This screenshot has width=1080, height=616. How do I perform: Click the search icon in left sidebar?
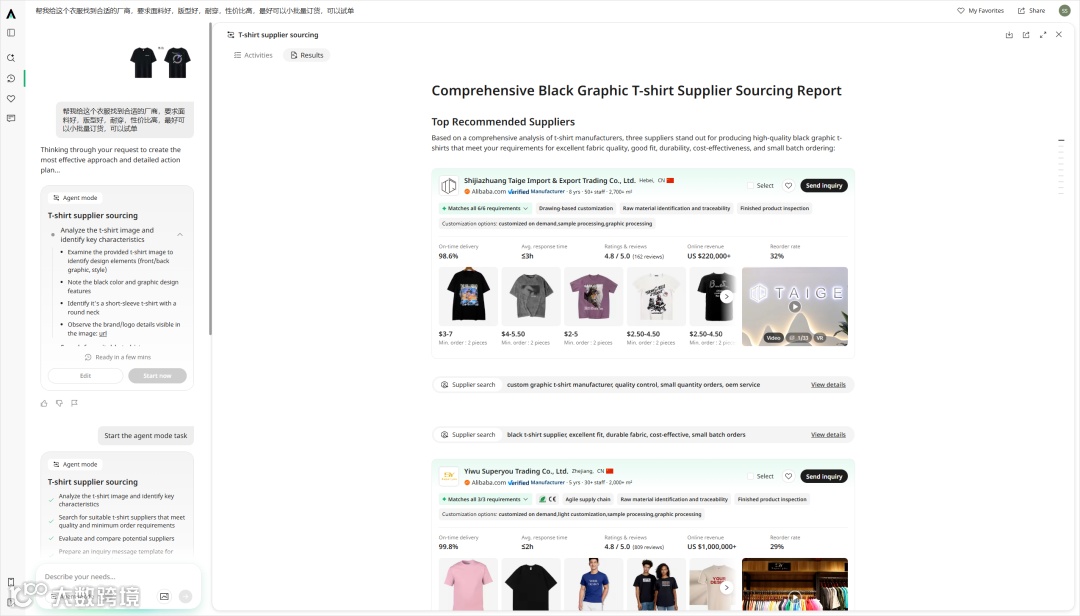(x=11, y=58)
